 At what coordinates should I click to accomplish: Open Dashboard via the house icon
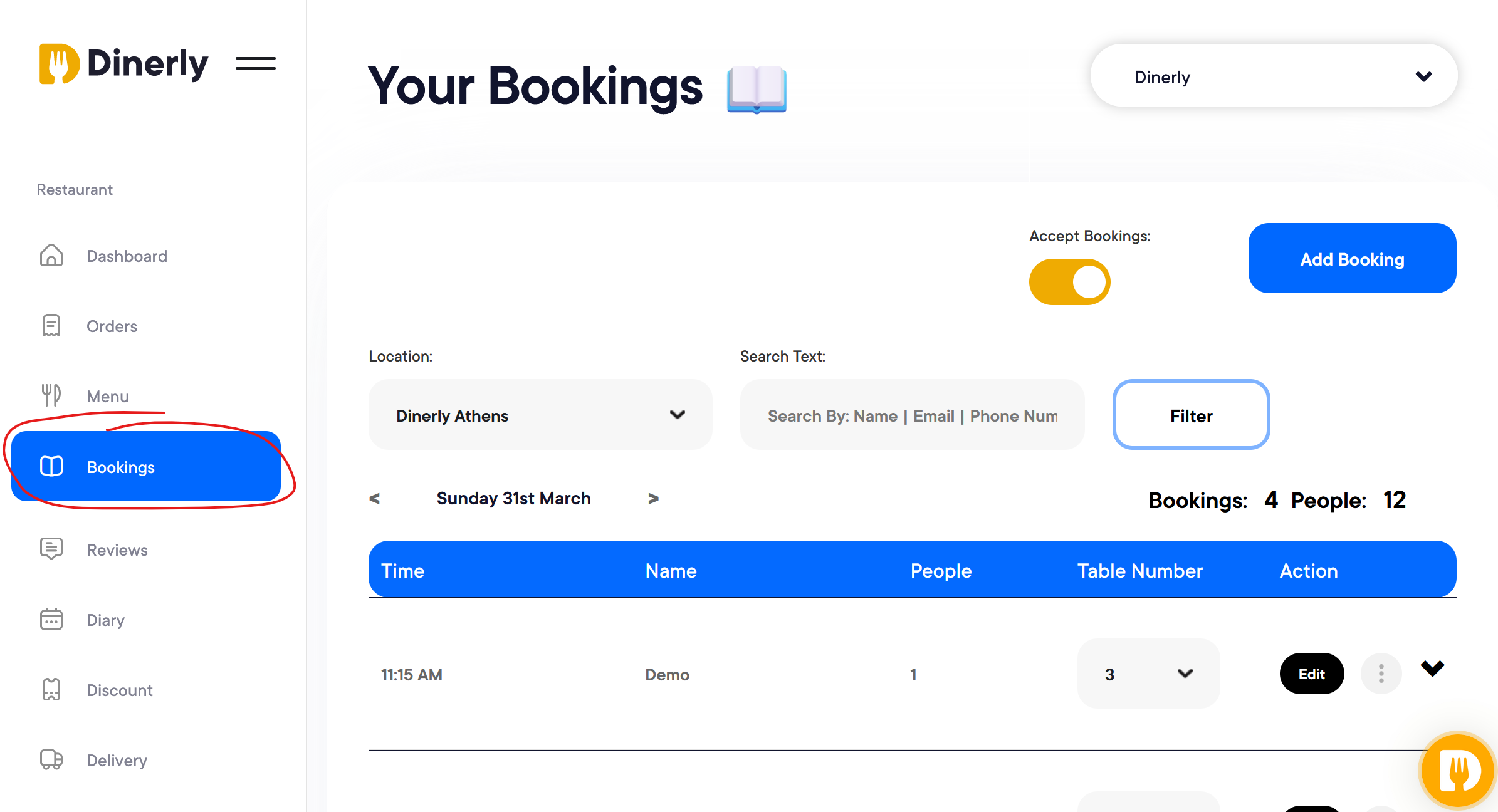[x=51, y=256]
